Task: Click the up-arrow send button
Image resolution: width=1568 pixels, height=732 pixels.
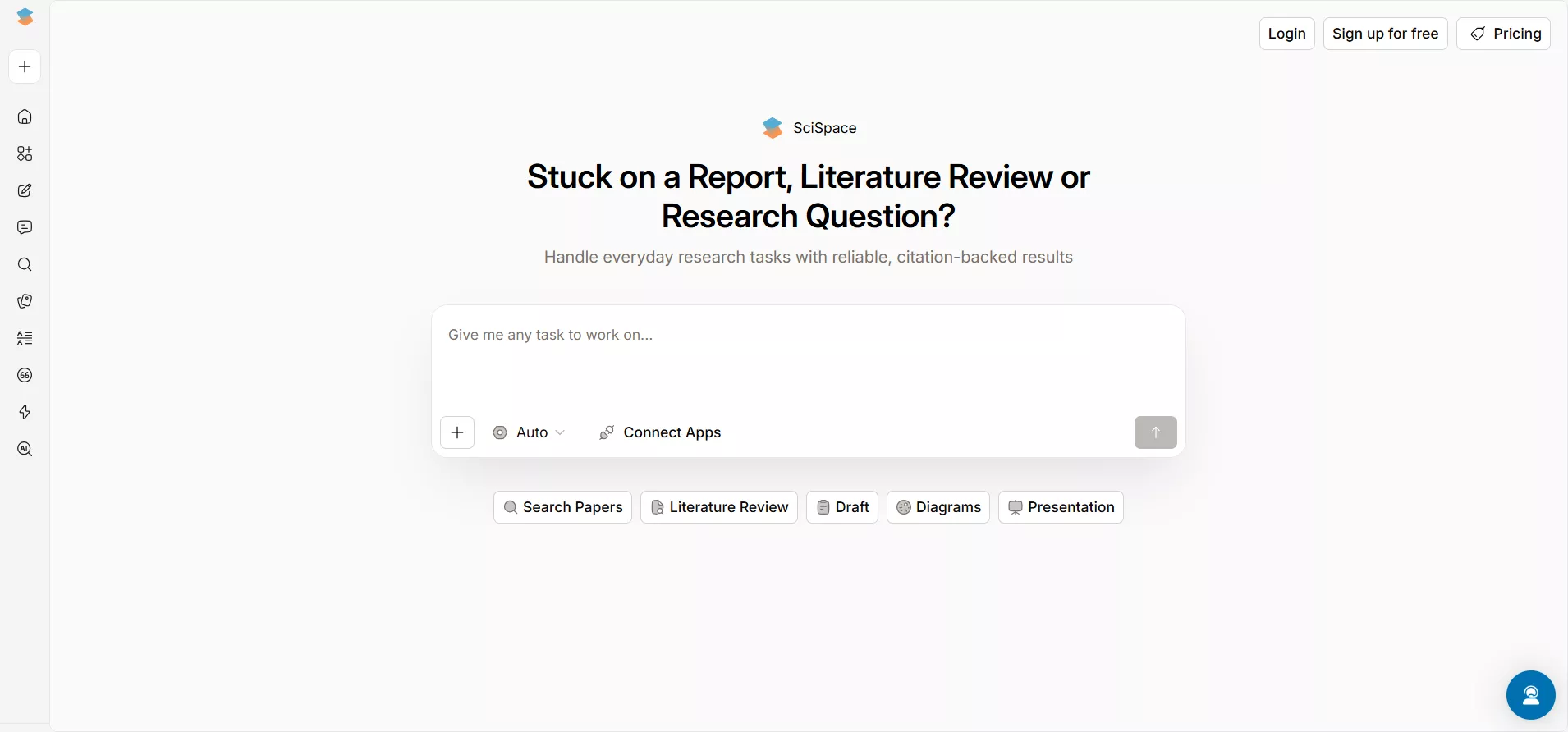Action: (x=1156, y=432)
